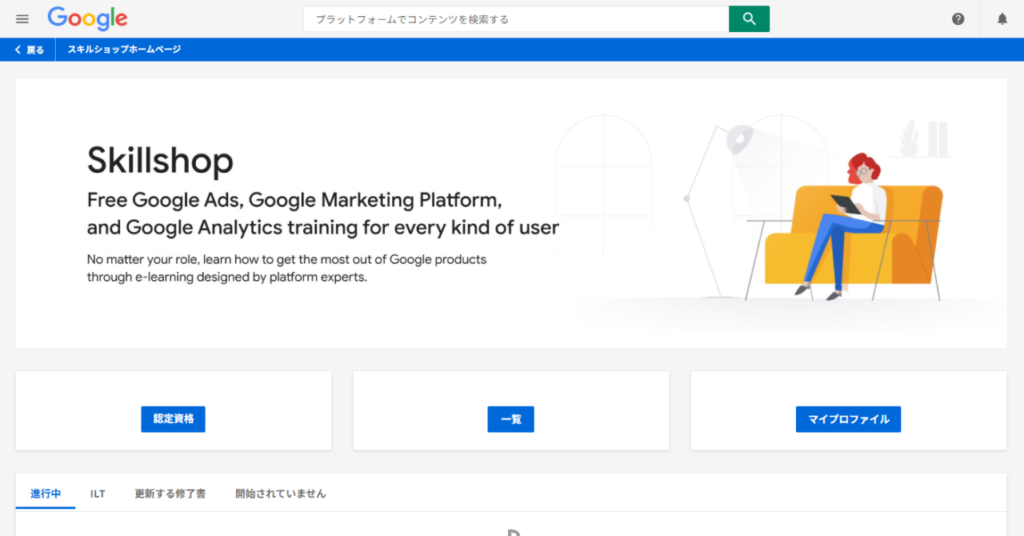Open the hamburger menu
This screenshot has width=1024, height=536.
pyautogui.click(x=22, y=19)
